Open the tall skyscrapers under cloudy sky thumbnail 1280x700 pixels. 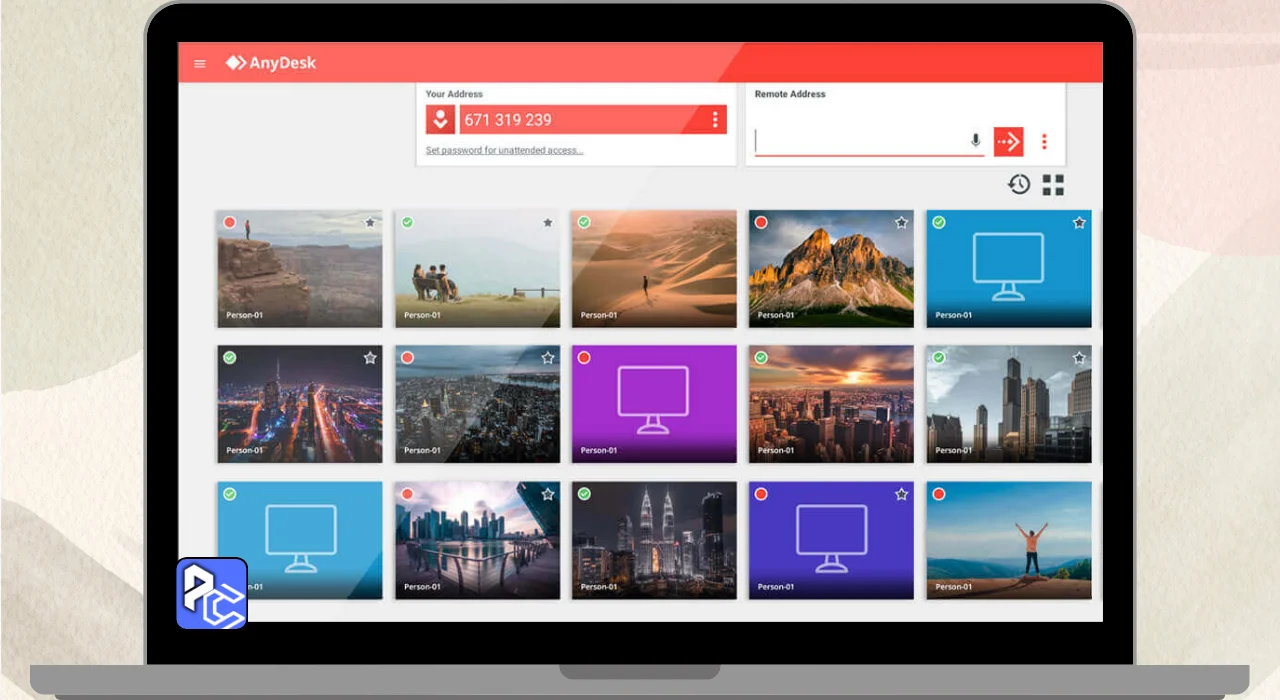click(1008, 404)
